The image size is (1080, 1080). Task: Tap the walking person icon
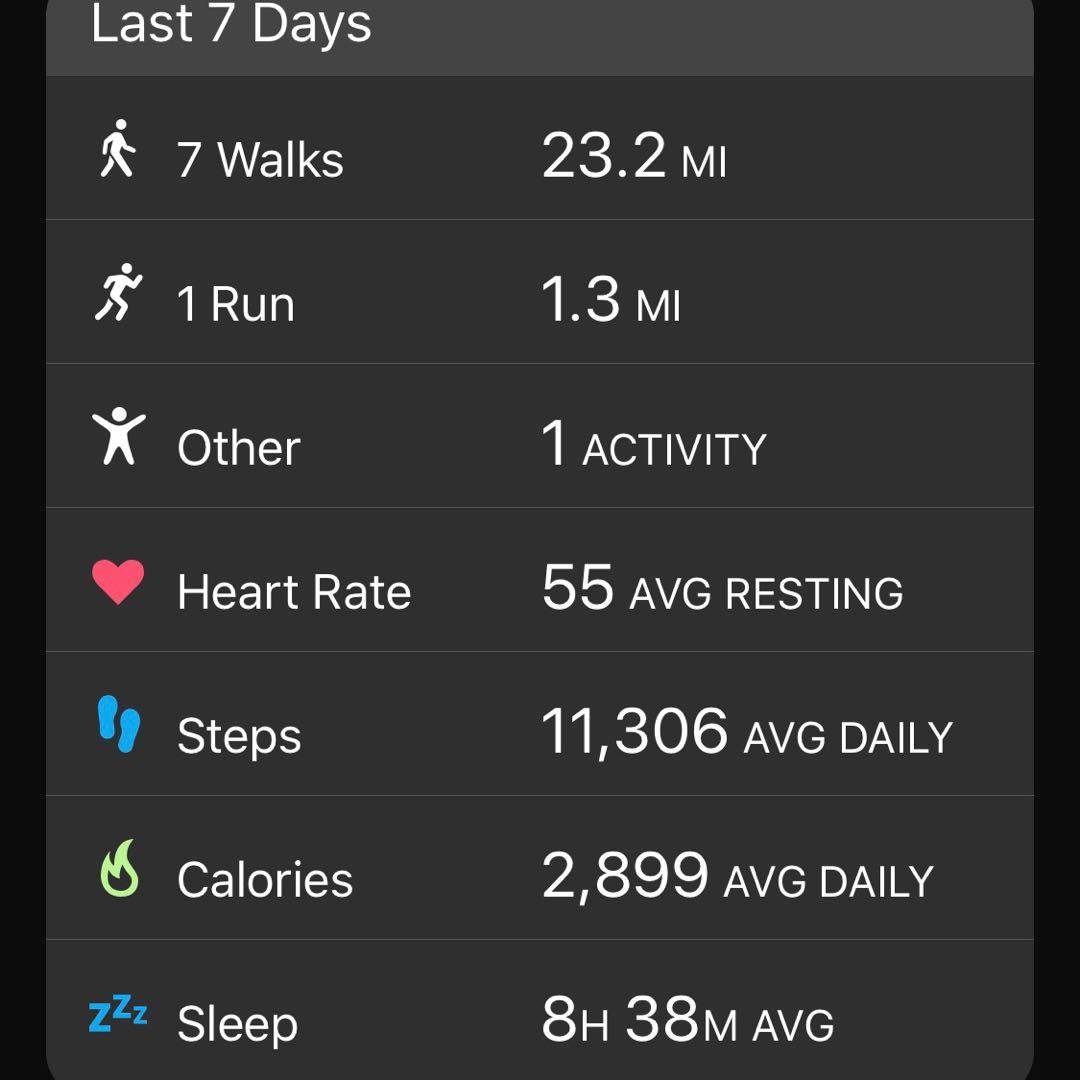pos(118,150)
